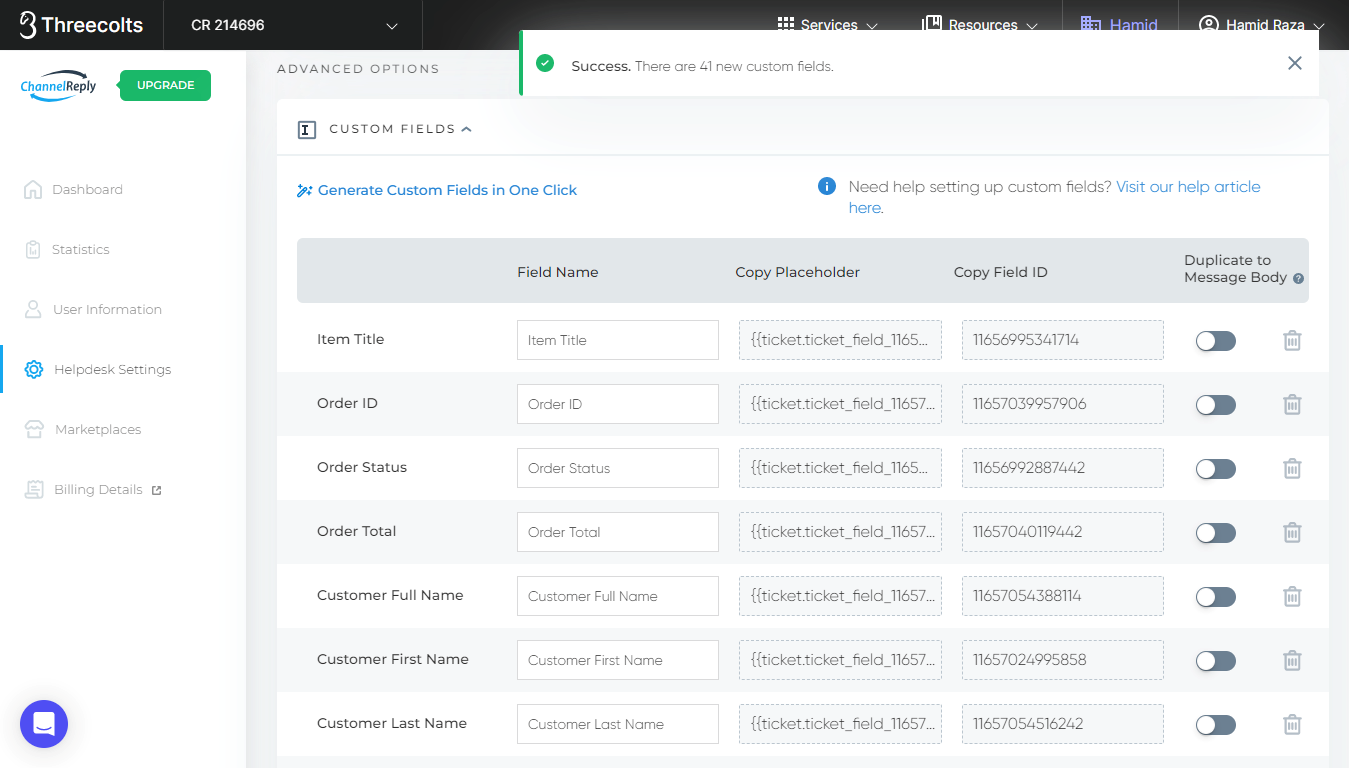This screenshot has height=768, width=1349.
Task: Open the CR 214696 account dropdown
Action: click(x=293, y=25)
